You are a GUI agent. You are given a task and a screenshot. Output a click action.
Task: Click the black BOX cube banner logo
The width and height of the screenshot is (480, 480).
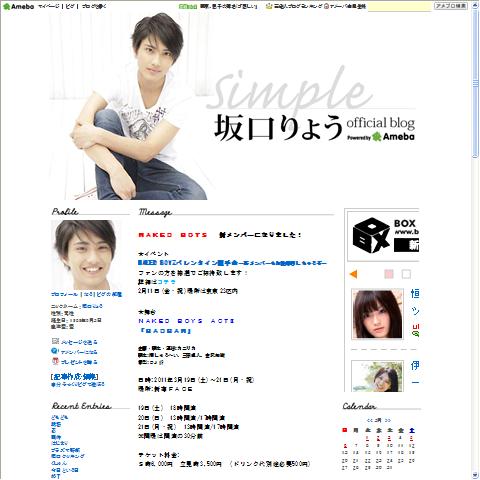(x=371, y=236)
